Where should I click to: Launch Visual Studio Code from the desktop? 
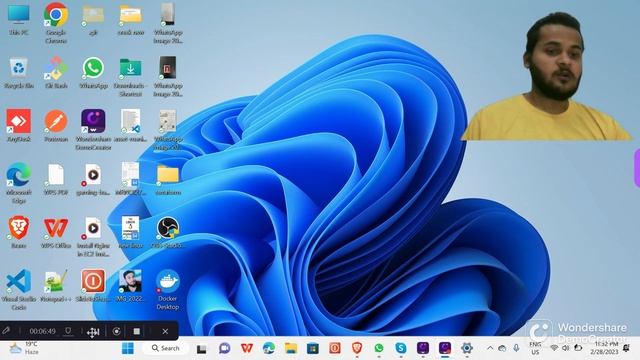tap(19, 289)
